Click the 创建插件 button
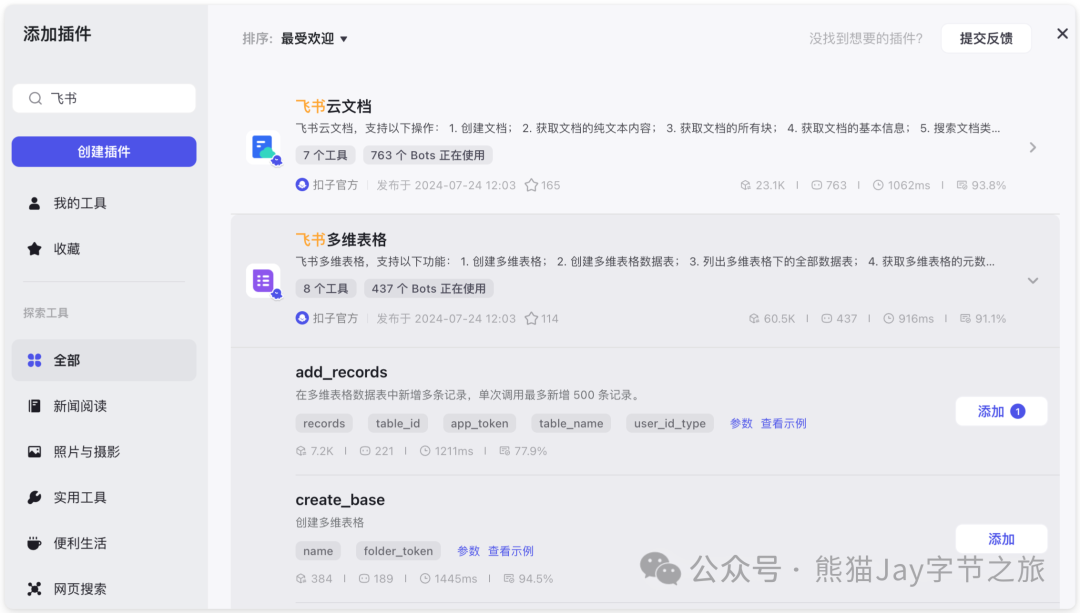 click(x=104, y=152)
